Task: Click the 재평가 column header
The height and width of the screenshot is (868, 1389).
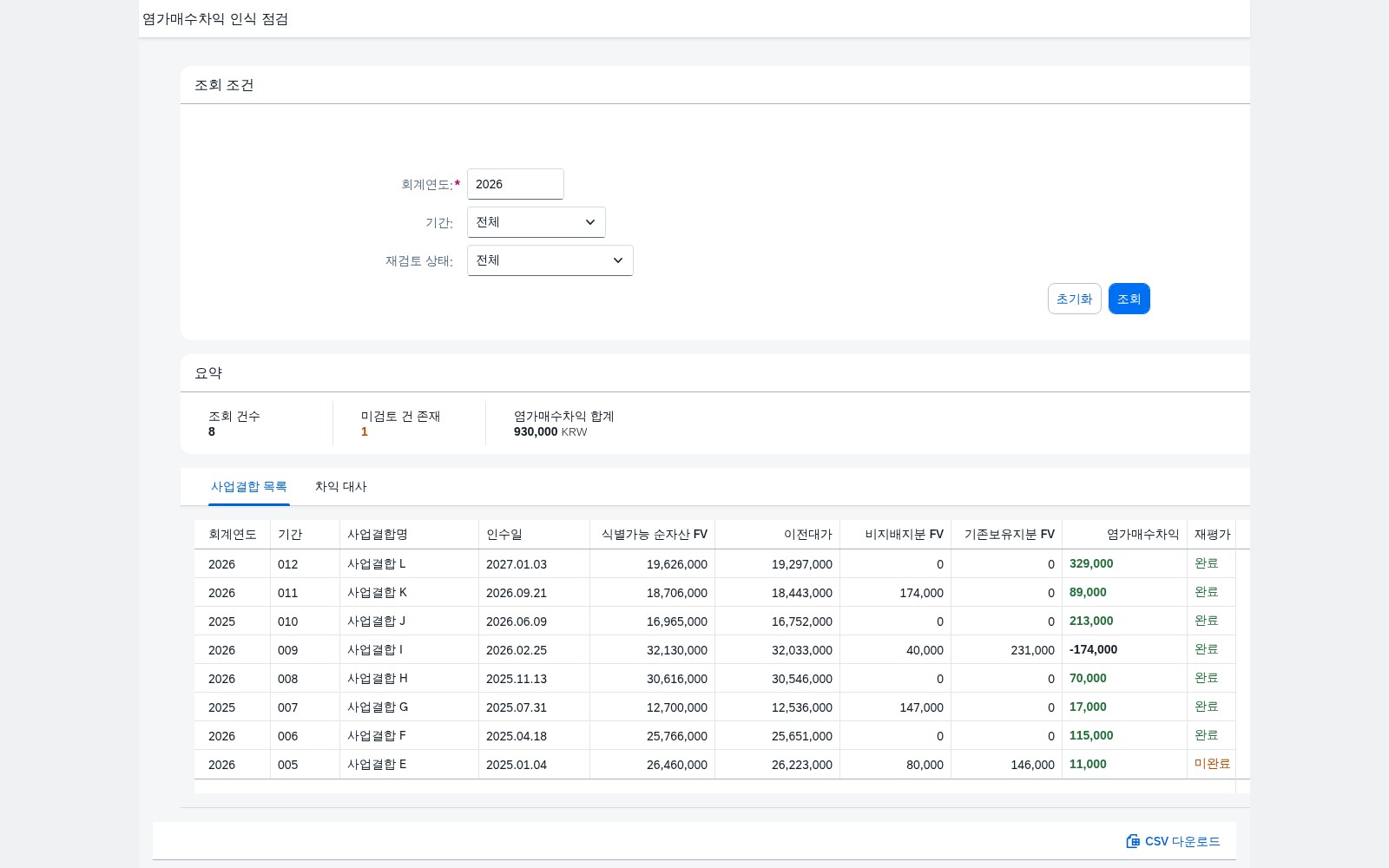Action: tap(1212, 535)
